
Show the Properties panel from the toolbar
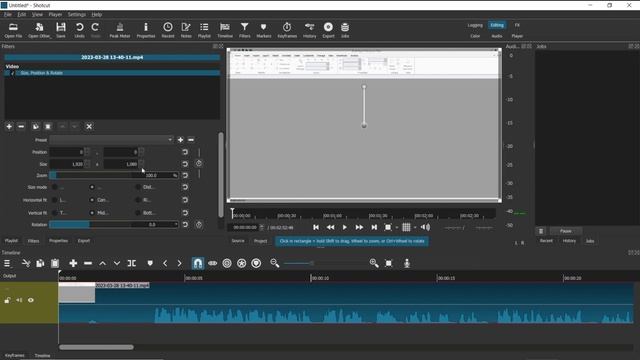pos(146,30)
